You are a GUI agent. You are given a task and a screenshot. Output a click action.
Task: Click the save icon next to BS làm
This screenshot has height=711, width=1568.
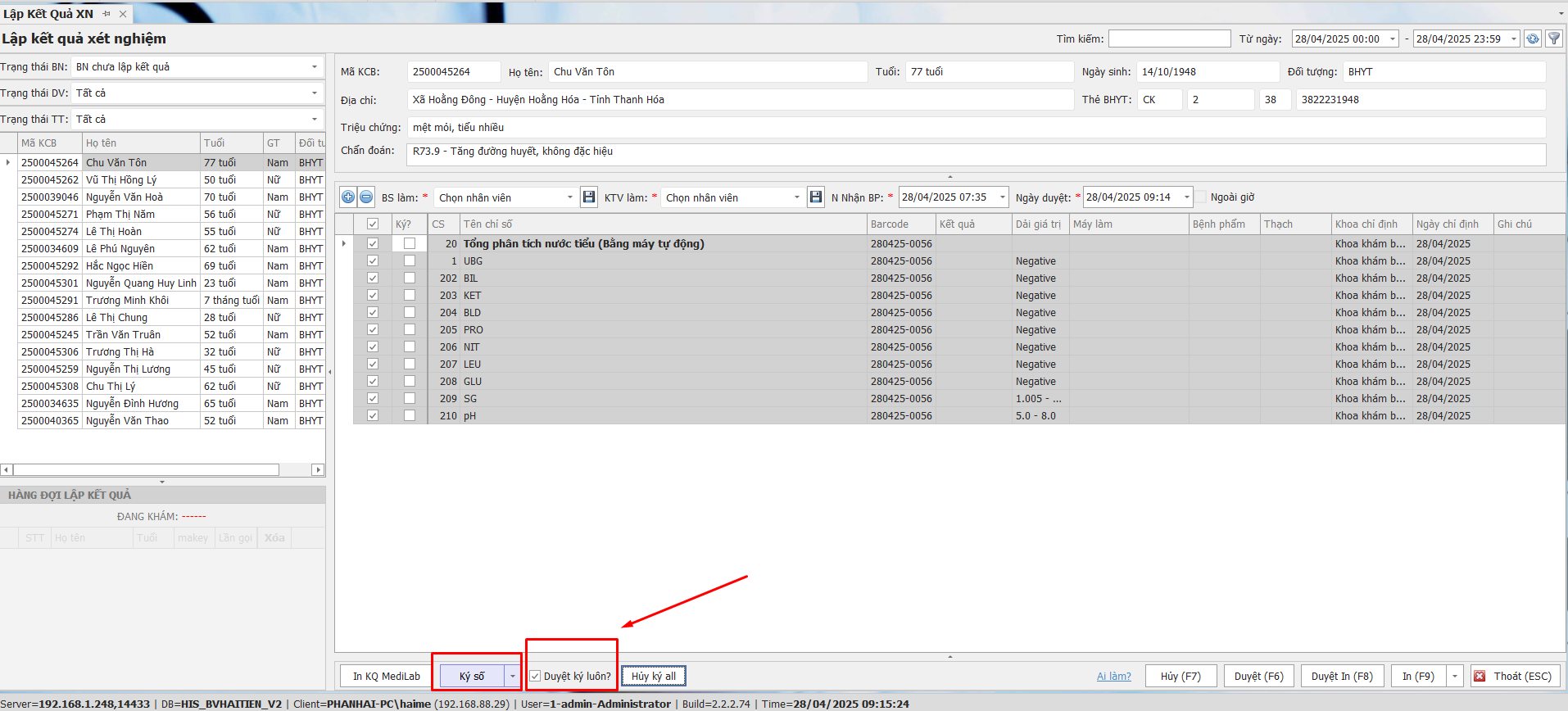pos(588,197)
